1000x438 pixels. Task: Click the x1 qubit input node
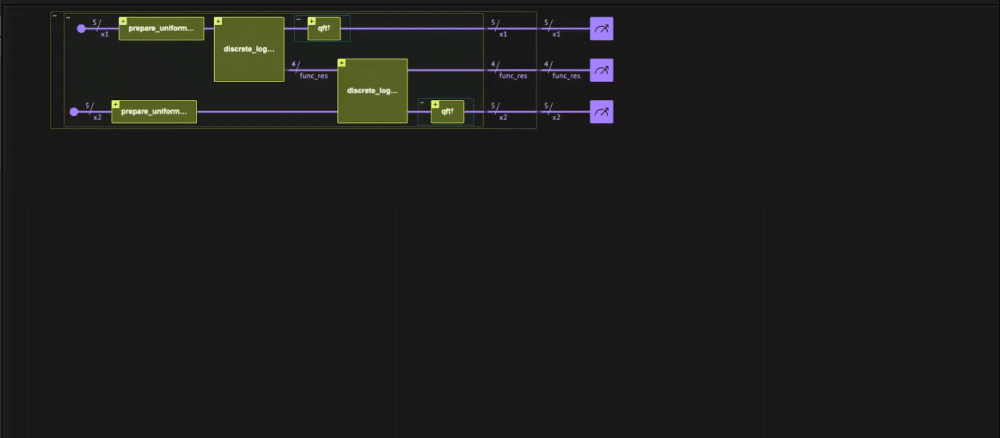point(81,29)
